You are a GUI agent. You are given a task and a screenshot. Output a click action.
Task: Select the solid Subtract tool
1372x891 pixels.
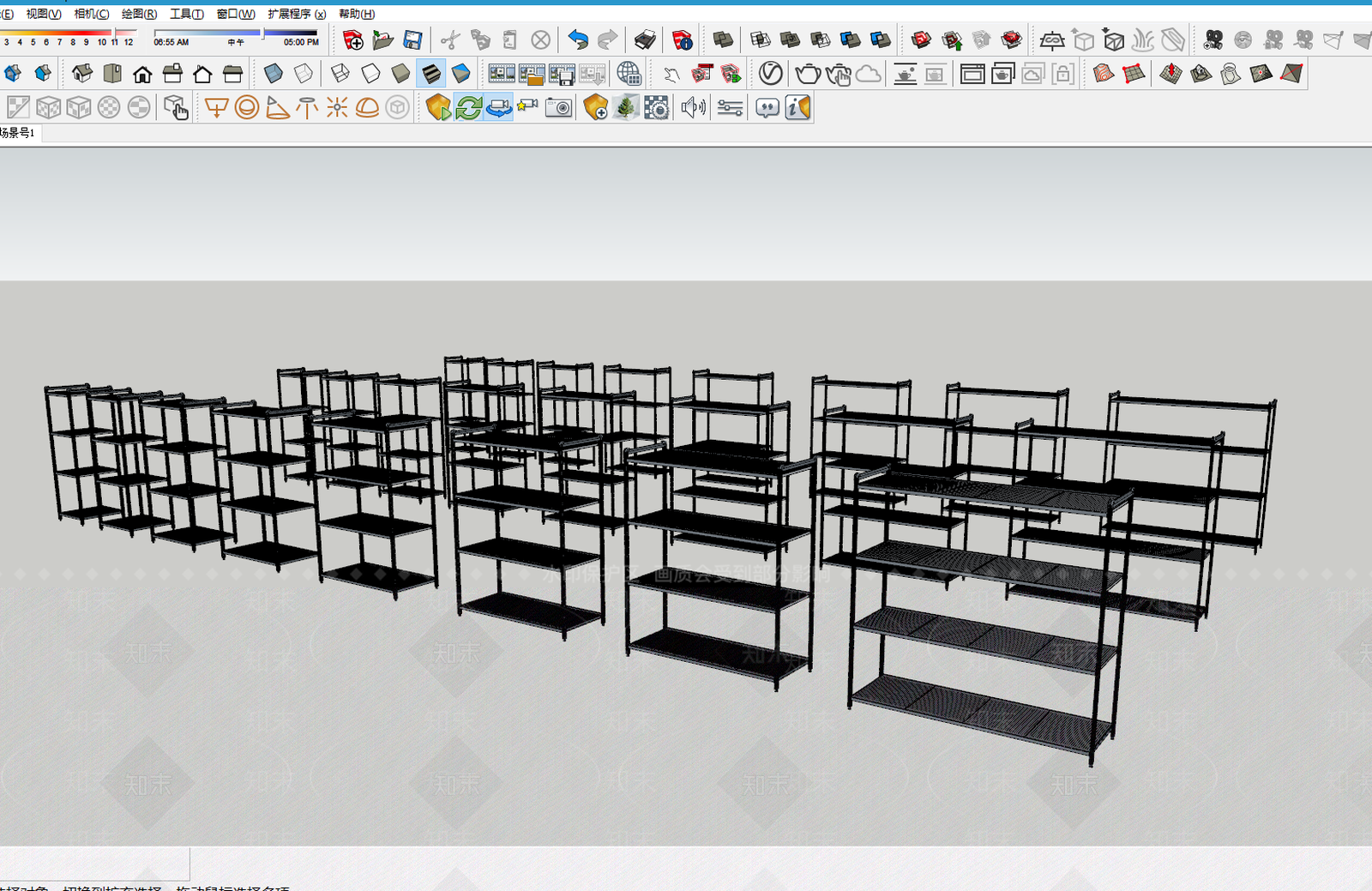point(820,39)
